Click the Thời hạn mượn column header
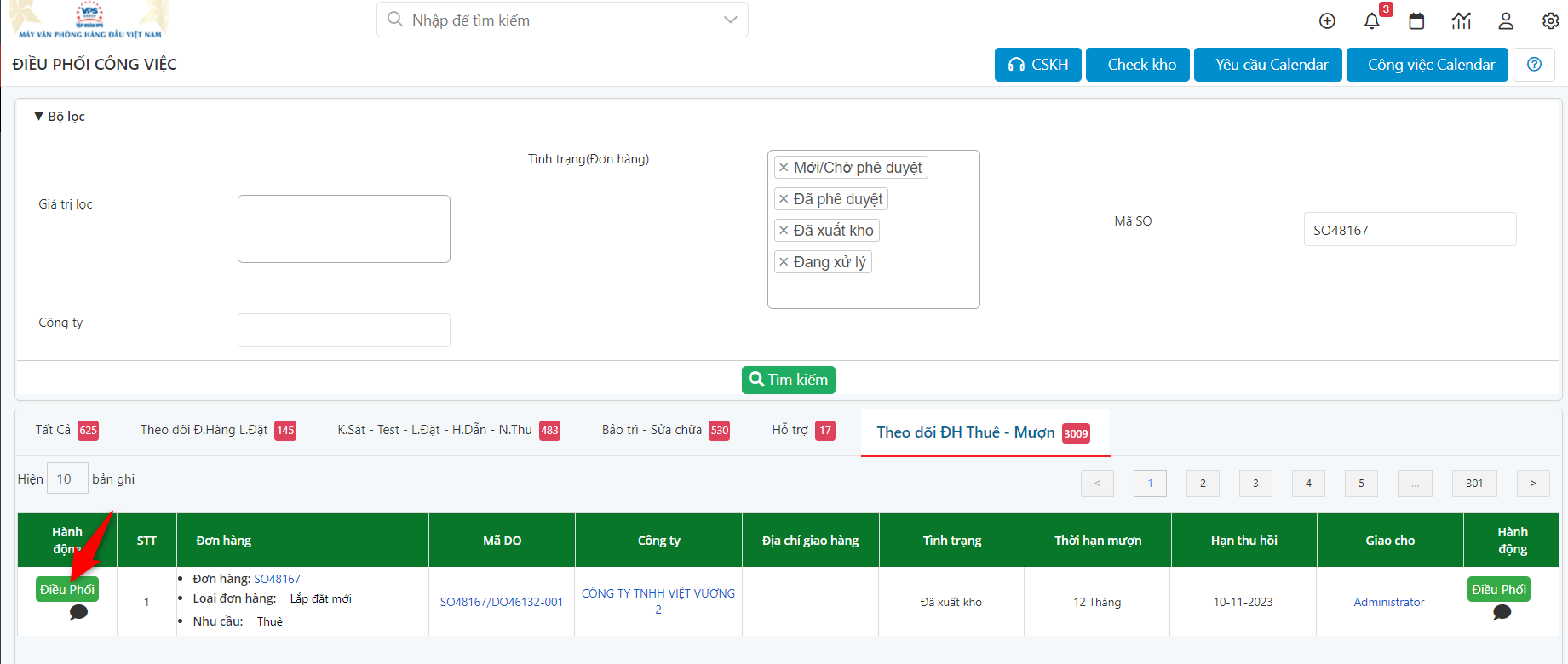The height and width of the screenshot is (664, 1568). point(1098,541)
